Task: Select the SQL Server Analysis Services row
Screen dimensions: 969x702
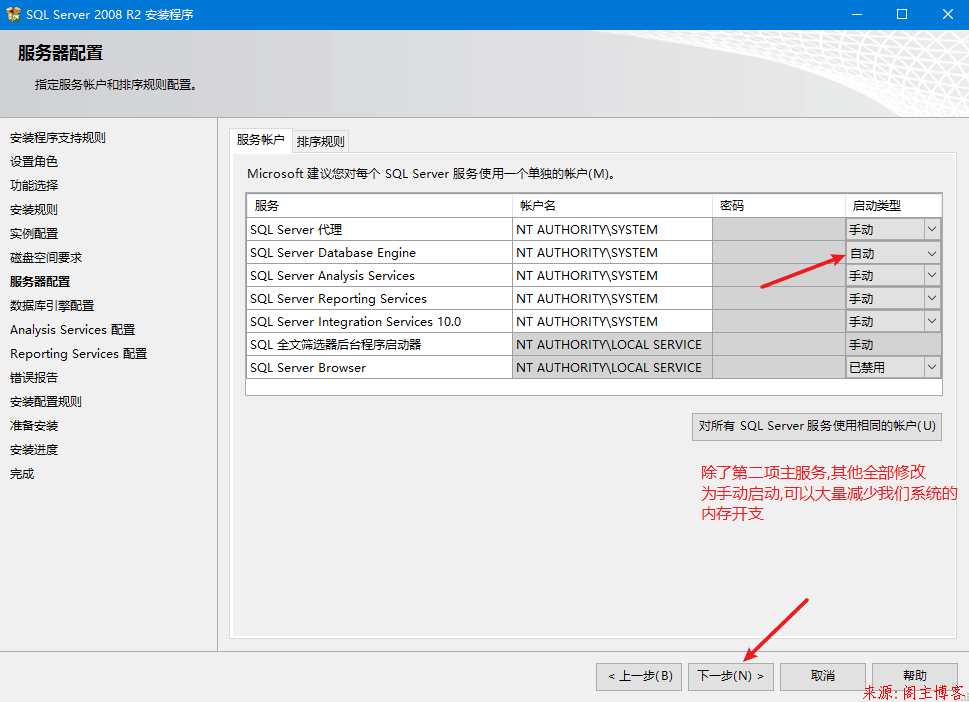Action: [x=379, y=276]
